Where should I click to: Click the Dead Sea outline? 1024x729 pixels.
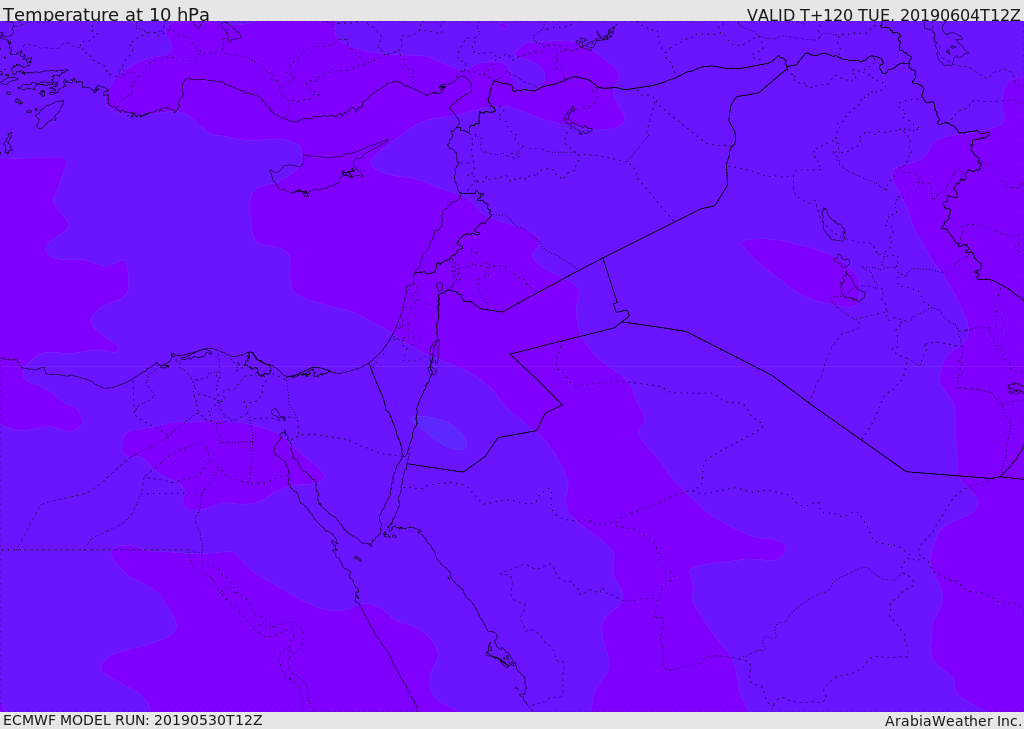[433, 357]
